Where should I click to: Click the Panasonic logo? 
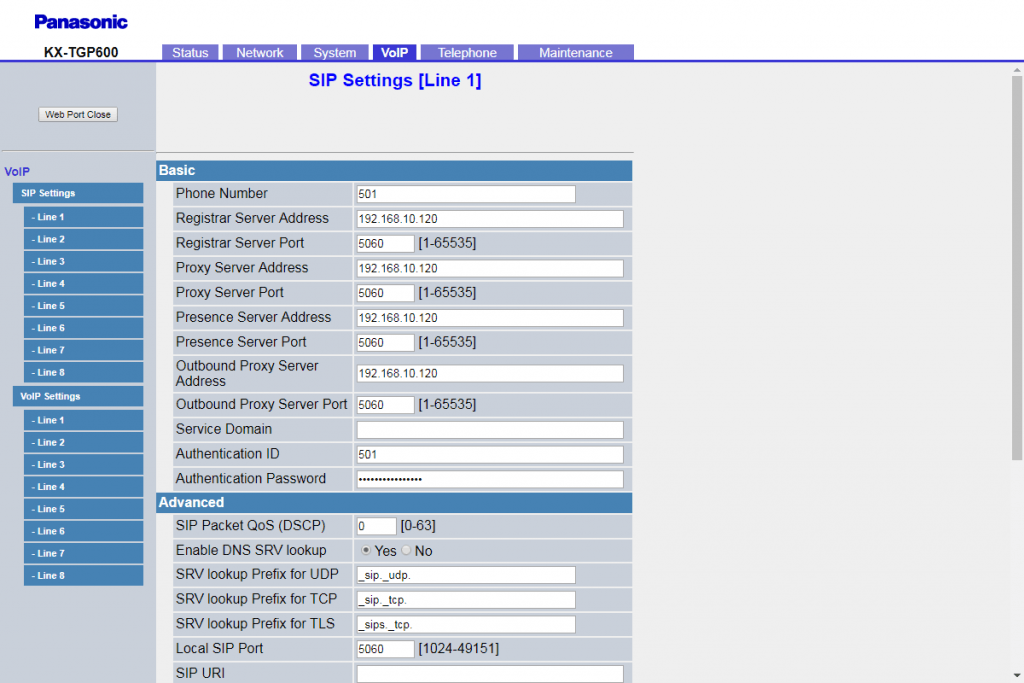click(81, 22)
